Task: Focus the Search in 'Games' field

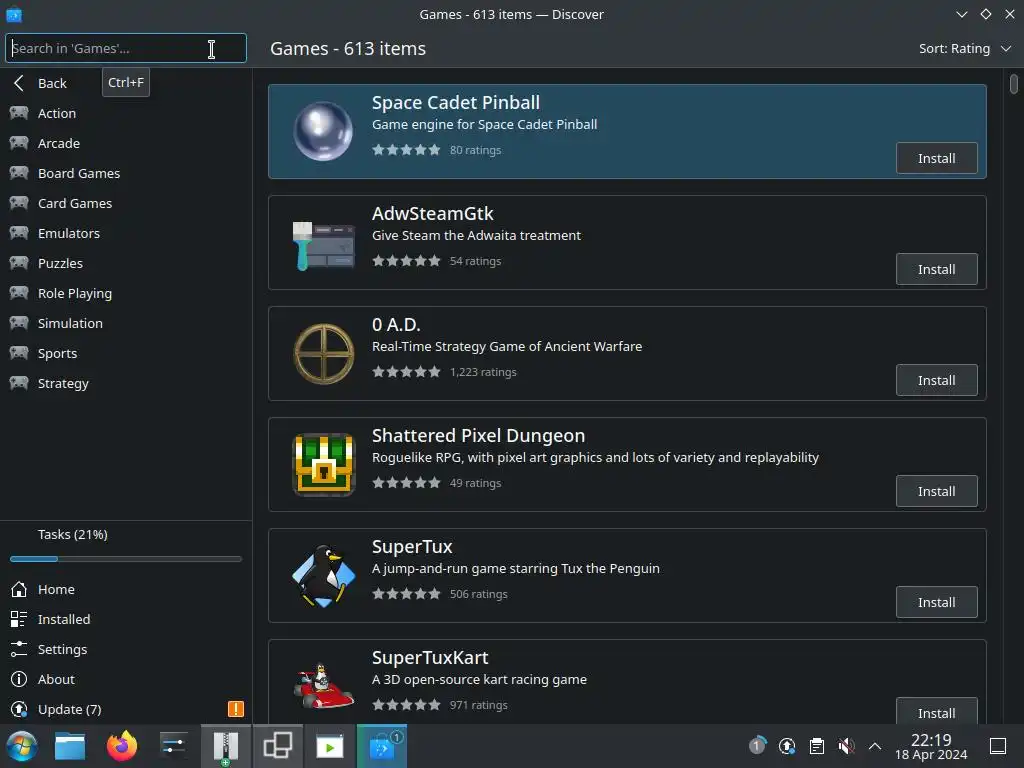Action: click(125, 48)
